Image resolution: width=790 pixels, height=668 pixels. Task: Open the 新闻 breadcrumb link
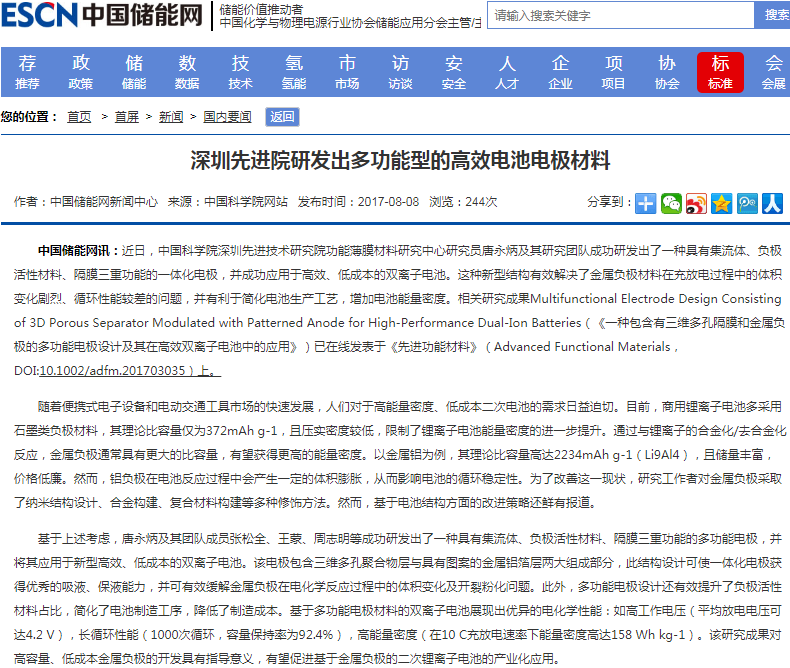coord(171,117)
